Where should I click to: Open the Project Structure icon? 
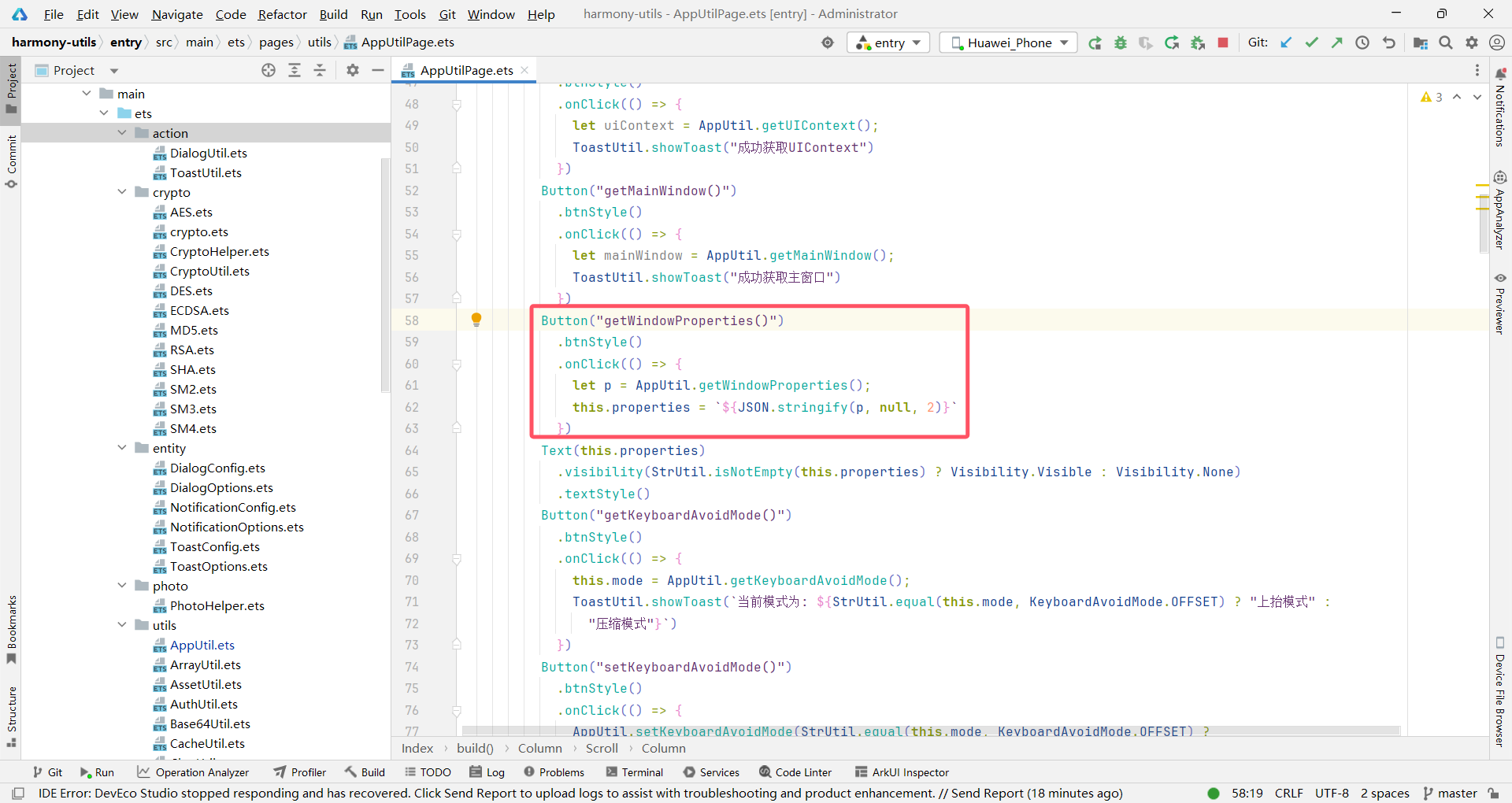1421,43
